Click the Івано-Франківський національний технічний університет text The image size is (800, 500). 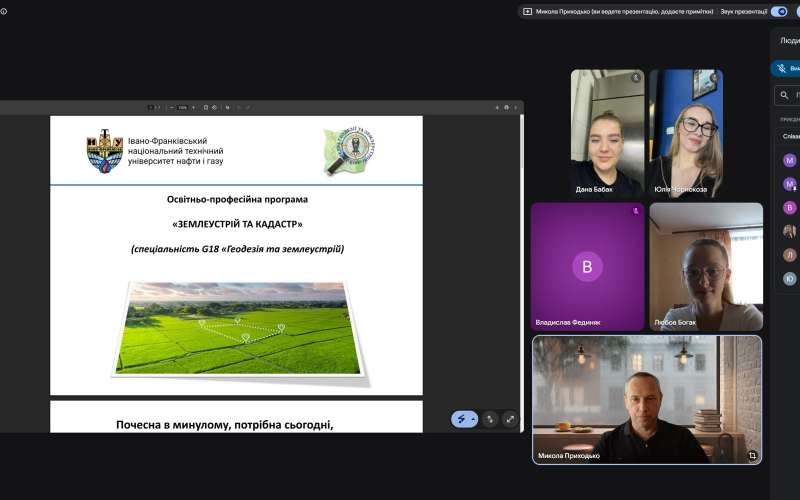pyautogui.click(x=176, y=151)
